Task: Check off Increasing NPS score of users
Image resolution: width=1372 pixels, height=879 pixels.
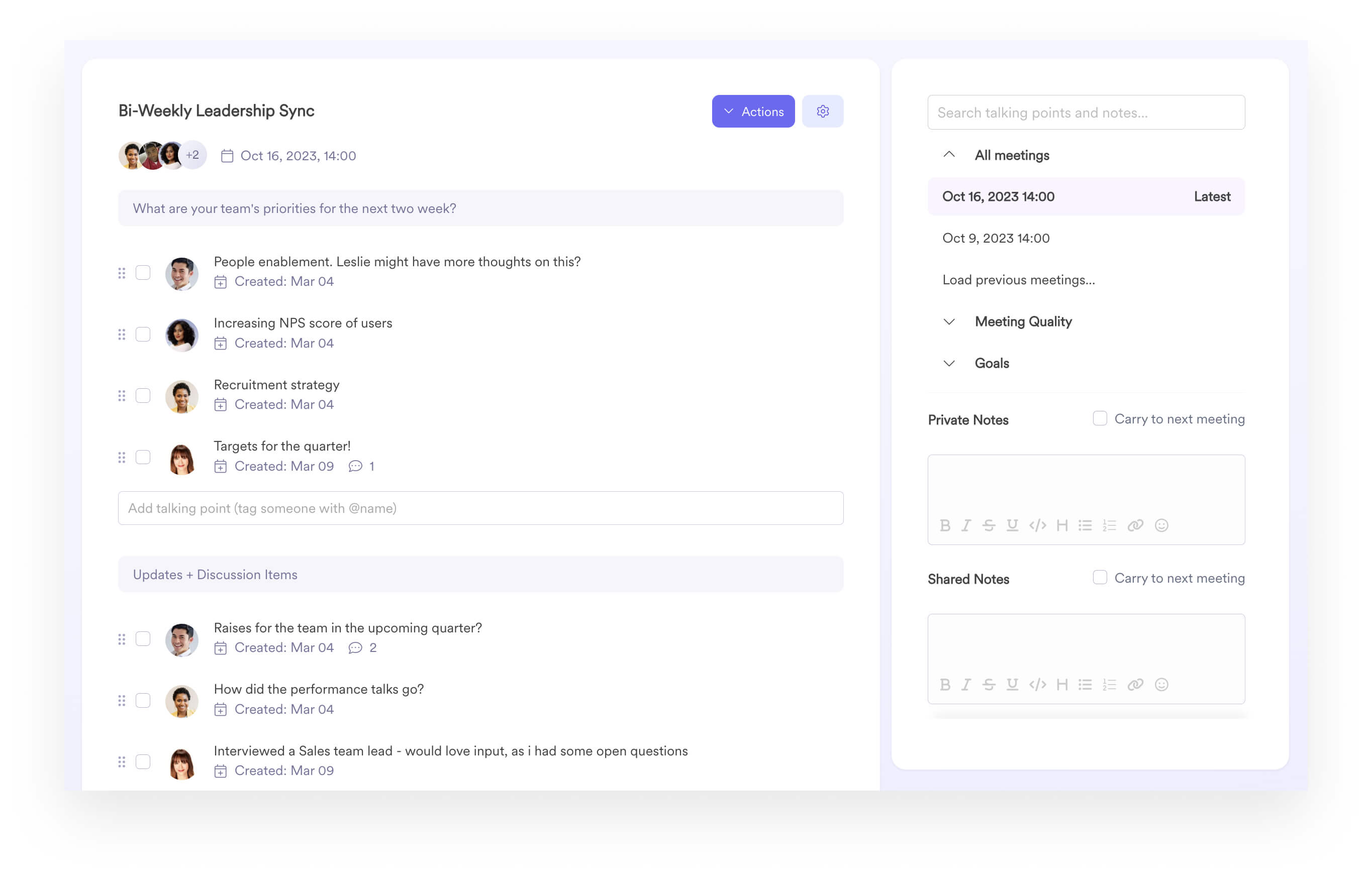Action: pyautogui.click(x=143, y=335)
